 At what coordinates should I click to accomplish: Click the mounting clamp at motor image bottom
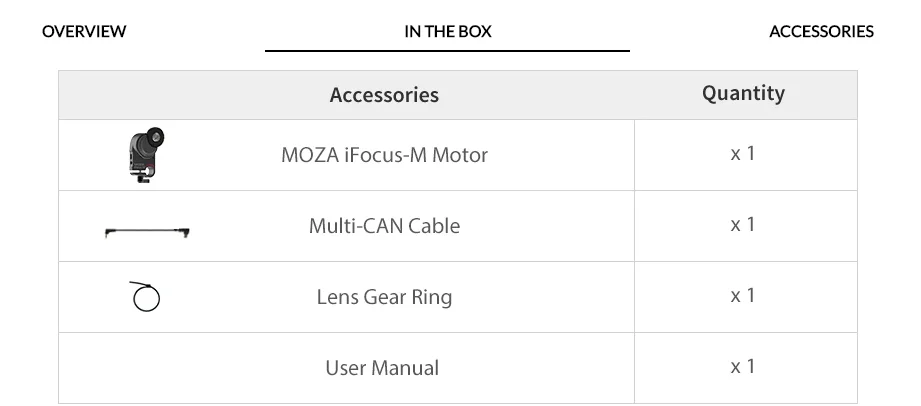143,176
